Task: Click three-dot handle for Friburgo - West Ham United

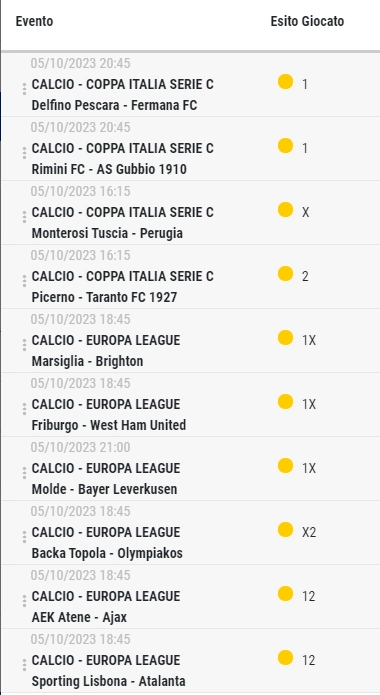Action: click(24, 409)
